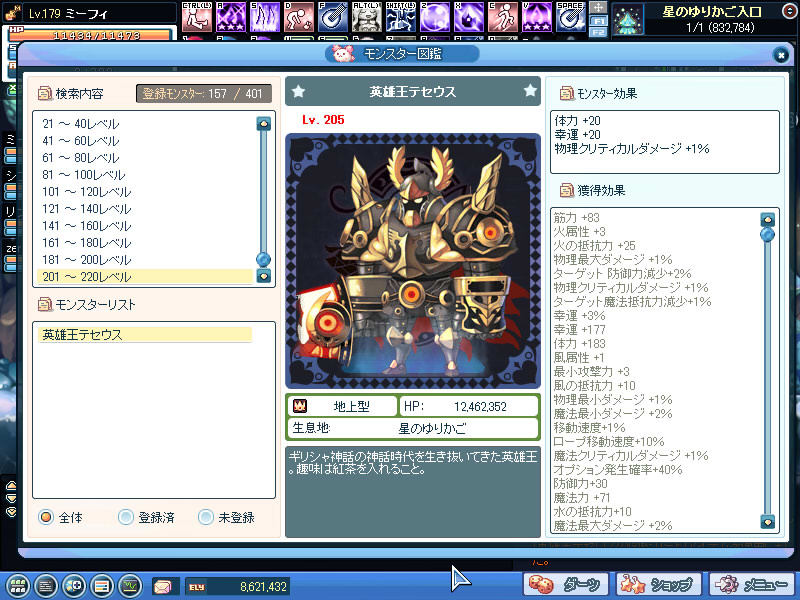Close the モンスター図鑑 window
This screenshot has width=800, height=600.
pos(780,55)
